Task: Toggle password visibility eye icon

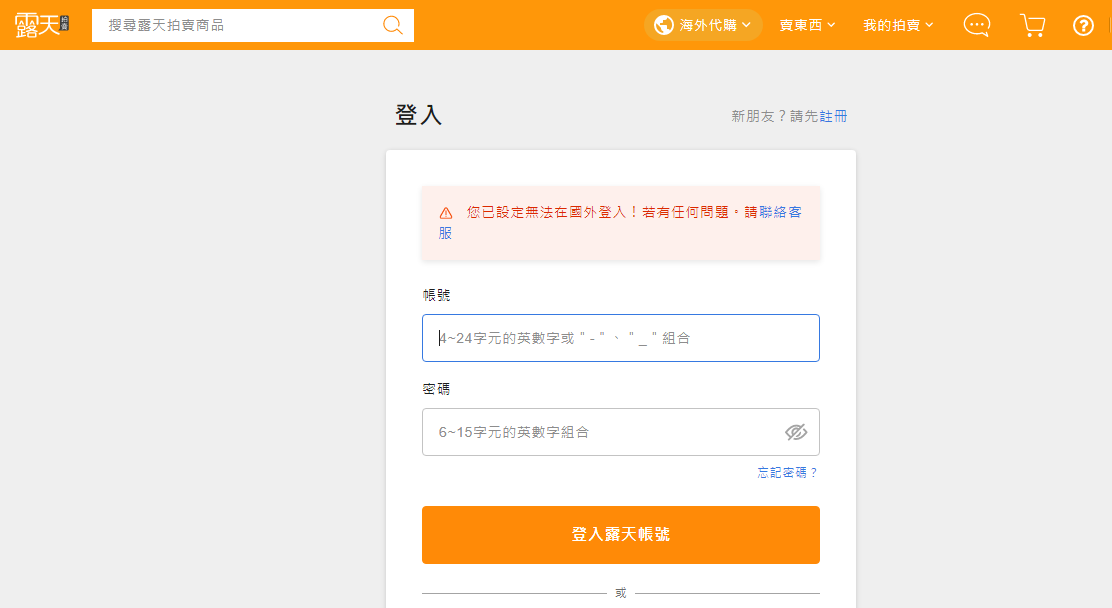Action: tap(796, 432)
